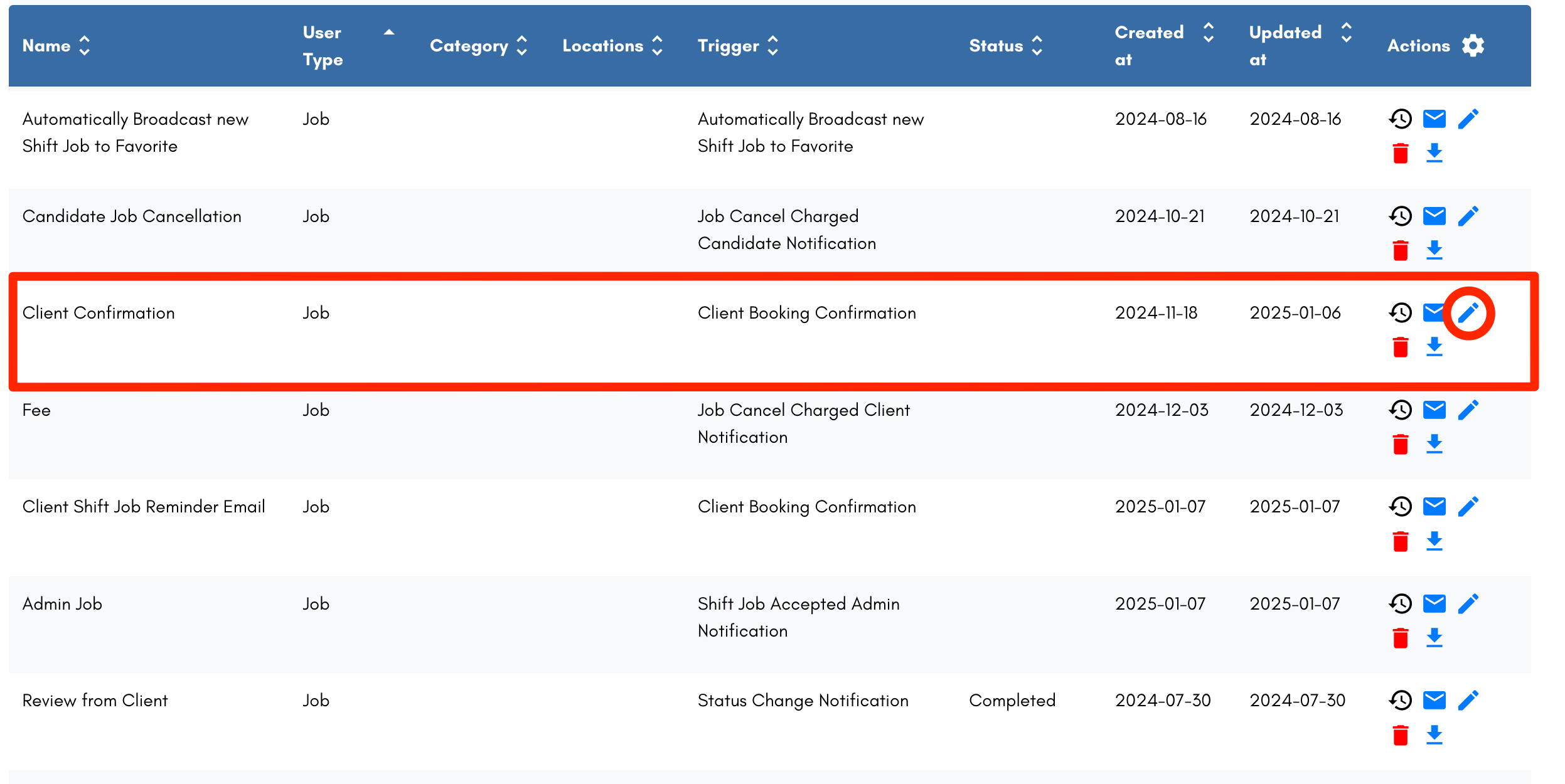This screenshot has width=1565, height=784.
Task: Download the Fee template
Action: click(1434, 443)
